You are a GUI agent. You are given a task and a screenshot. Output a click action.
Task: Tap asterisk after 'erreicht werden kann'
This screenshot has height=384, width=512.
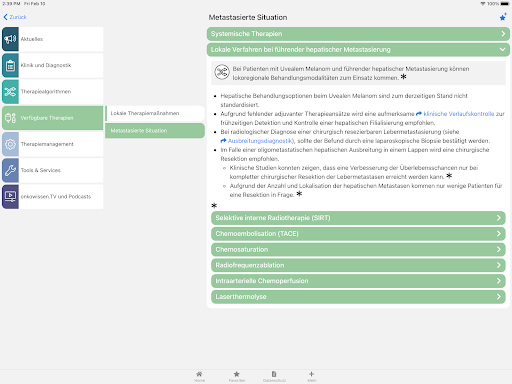click(x=449, y=176)
